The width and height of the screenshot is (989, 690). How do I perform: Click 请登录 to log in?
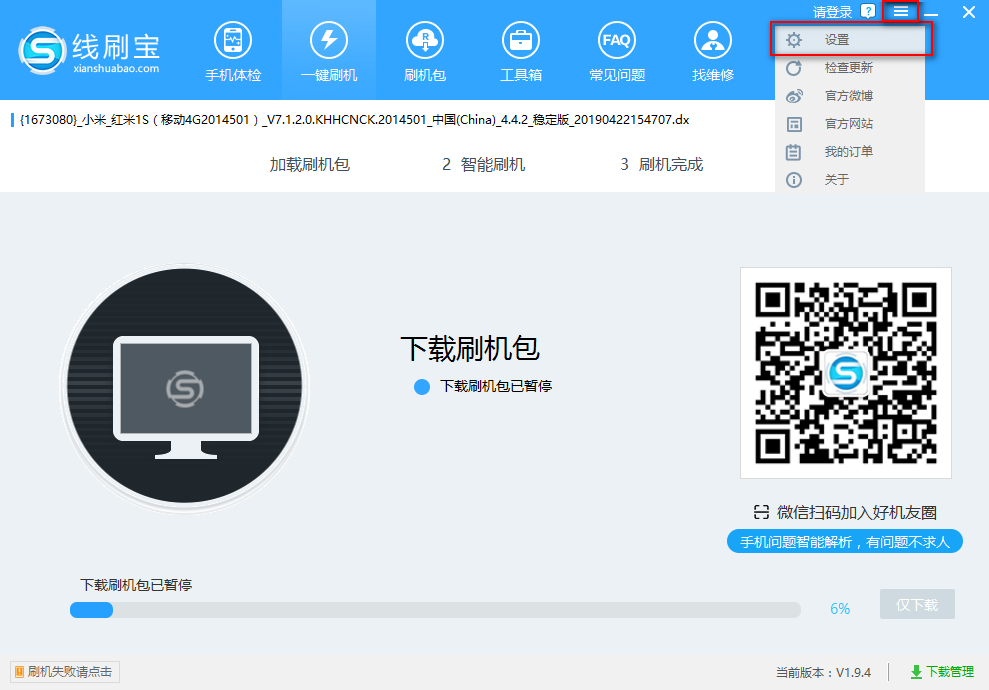[833, 12]
